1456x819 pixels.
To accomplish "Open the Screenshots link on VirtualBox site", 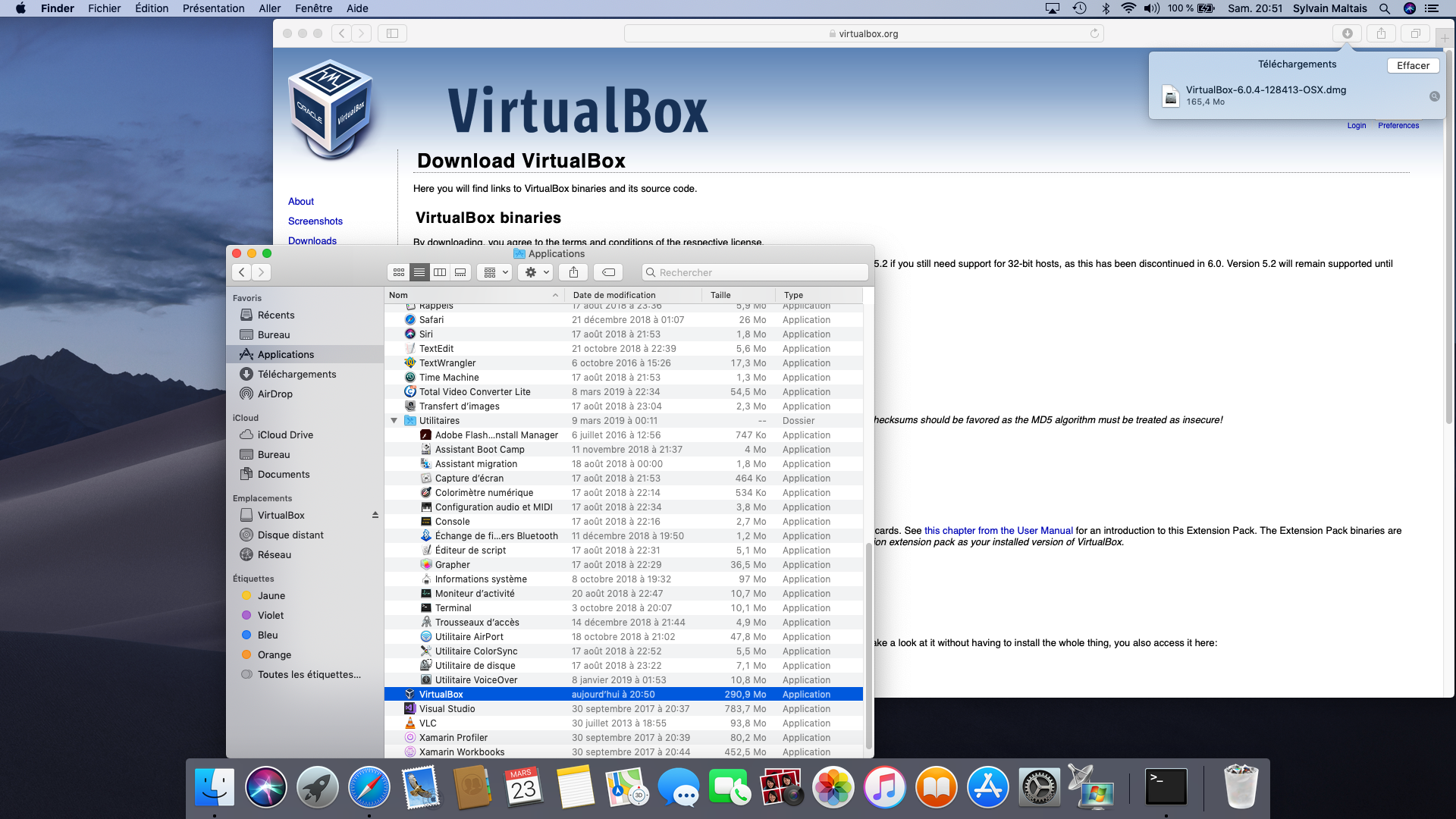I will [x=315, y=221].
